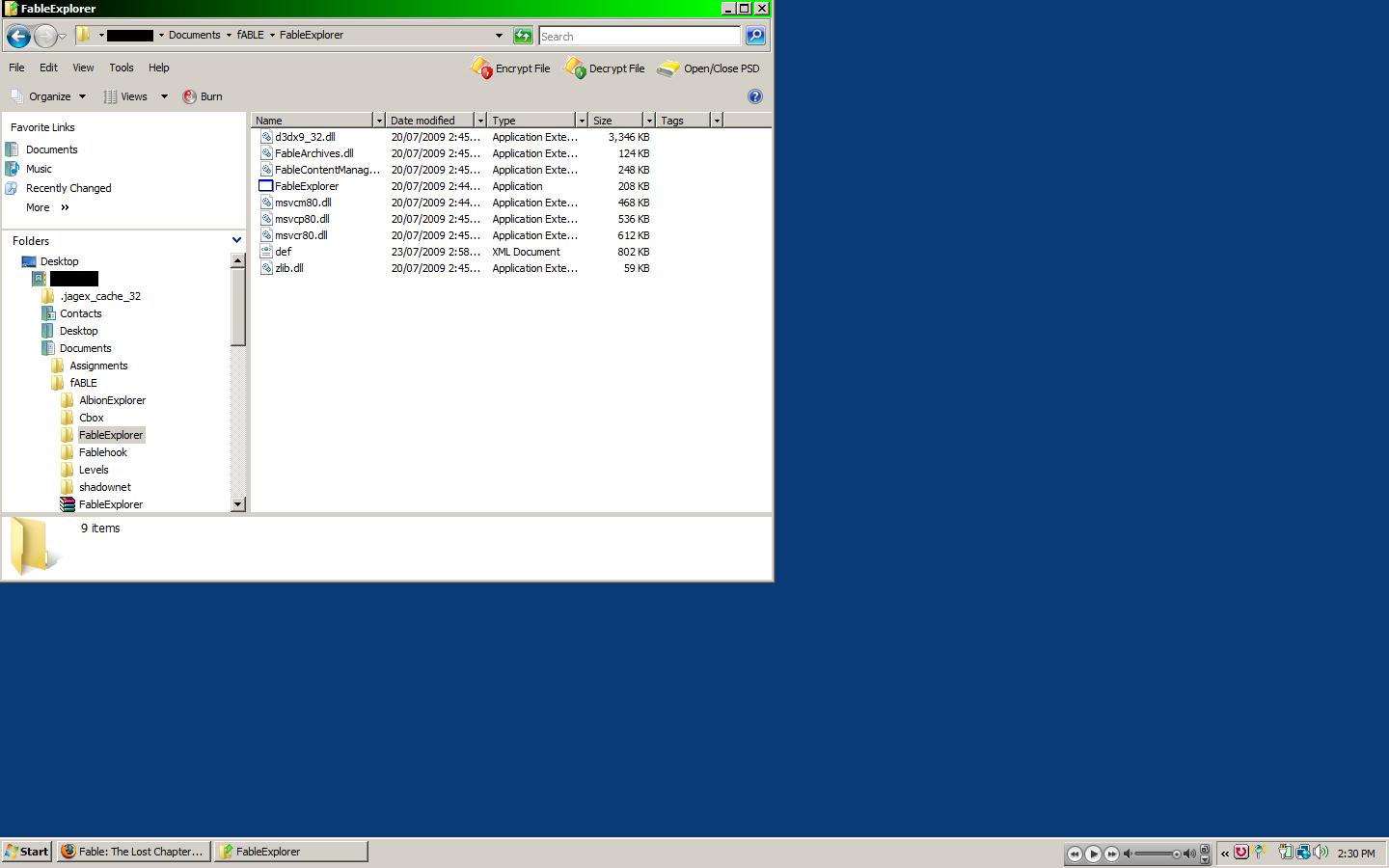Open the Organize dropdown menu
The width and height of the screenshot is (1389, 868).
click(49, 96)
